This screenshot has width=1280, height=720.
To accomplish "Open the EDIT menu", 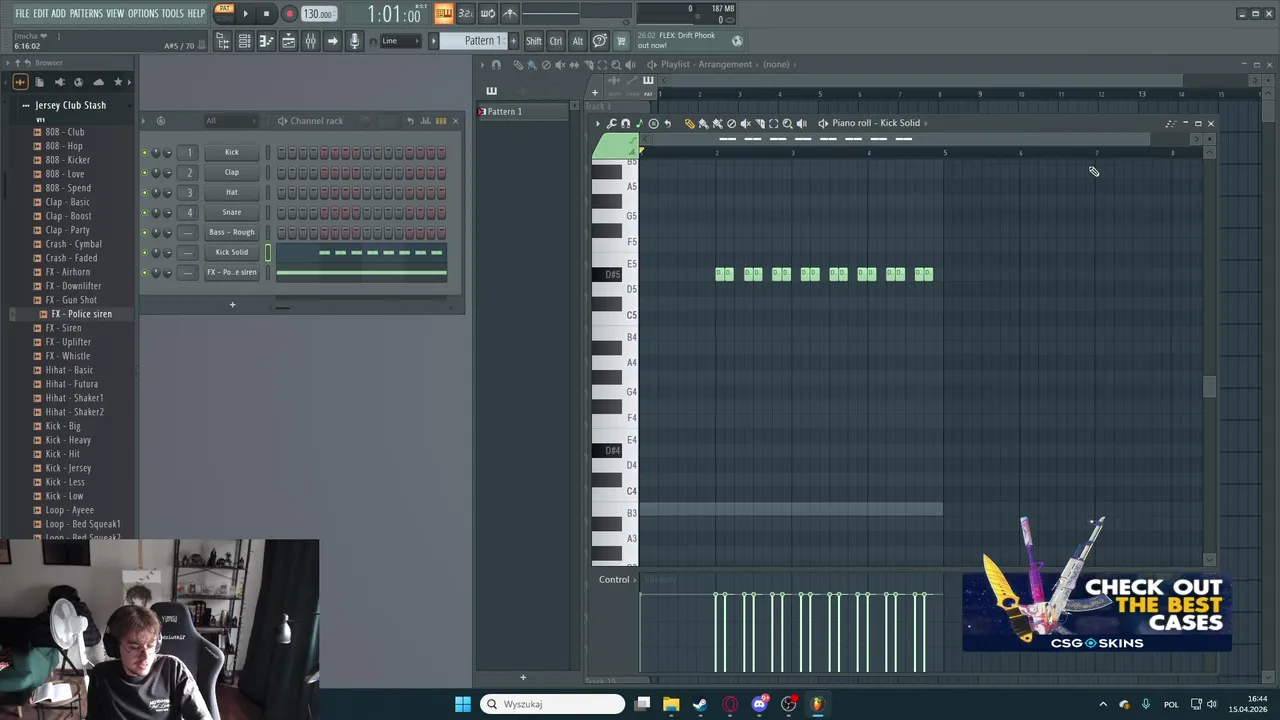I will (41, 13).
